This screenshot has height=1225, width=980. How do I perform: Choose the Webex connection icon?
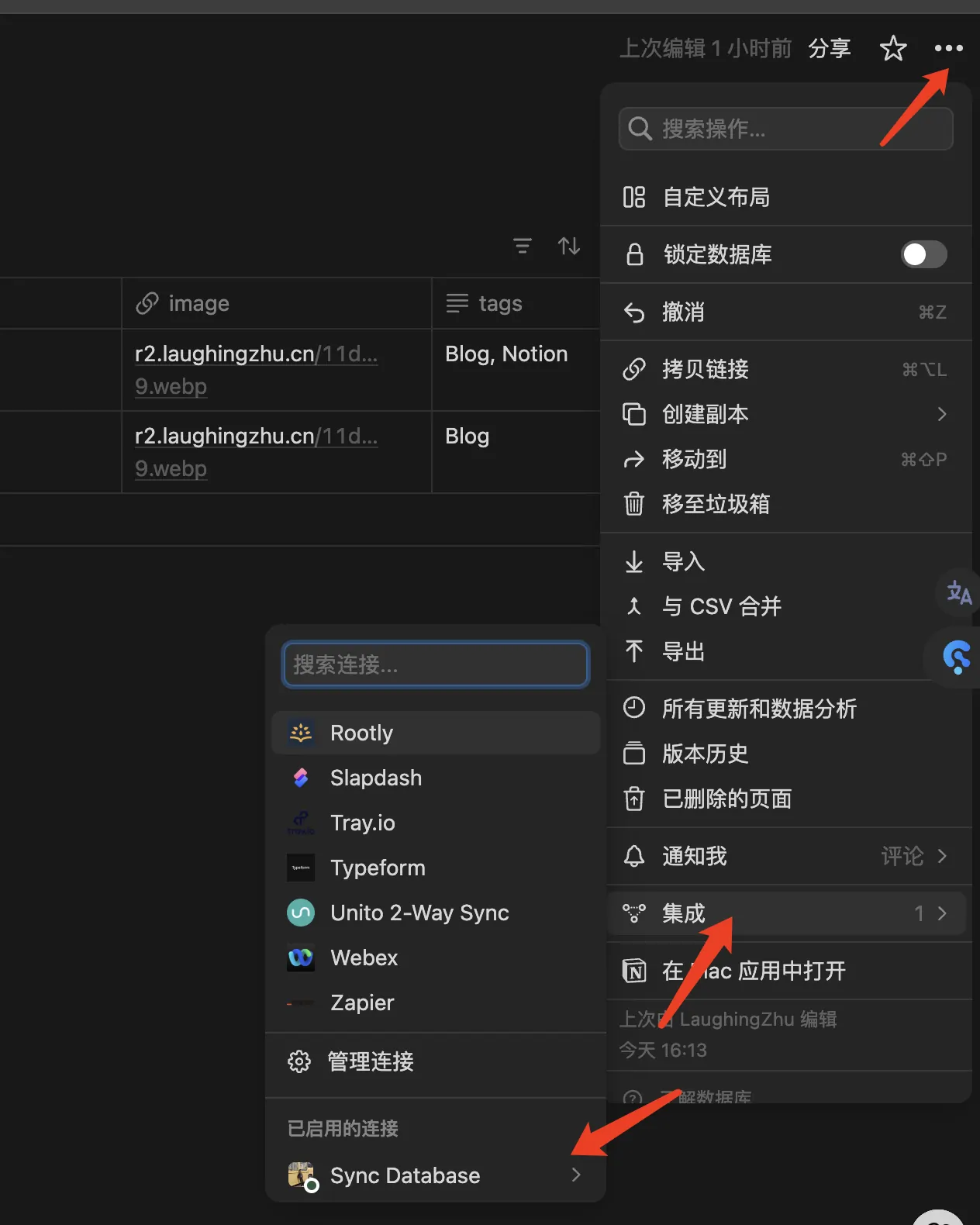301,958
